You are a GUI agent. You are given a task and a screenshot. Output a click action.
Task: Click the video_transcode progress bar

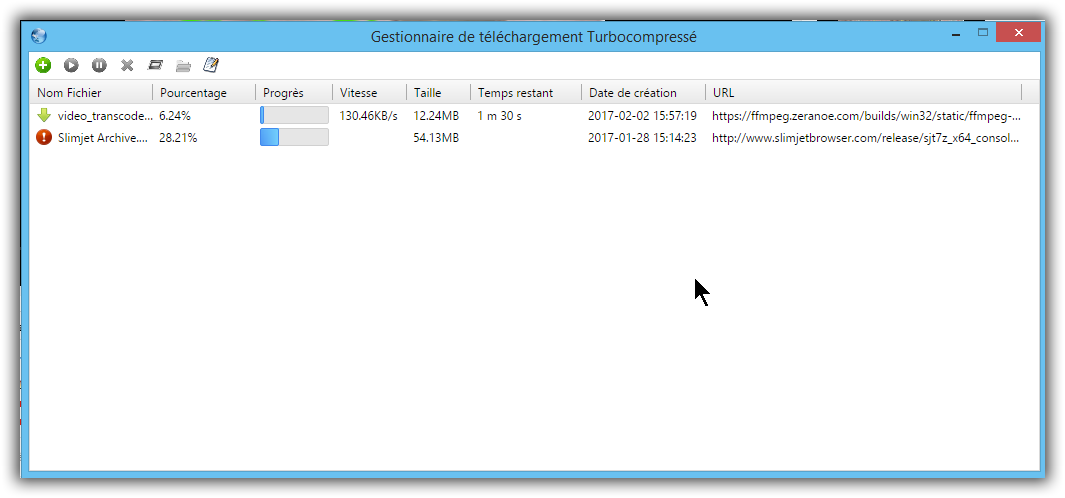(294, 115)
